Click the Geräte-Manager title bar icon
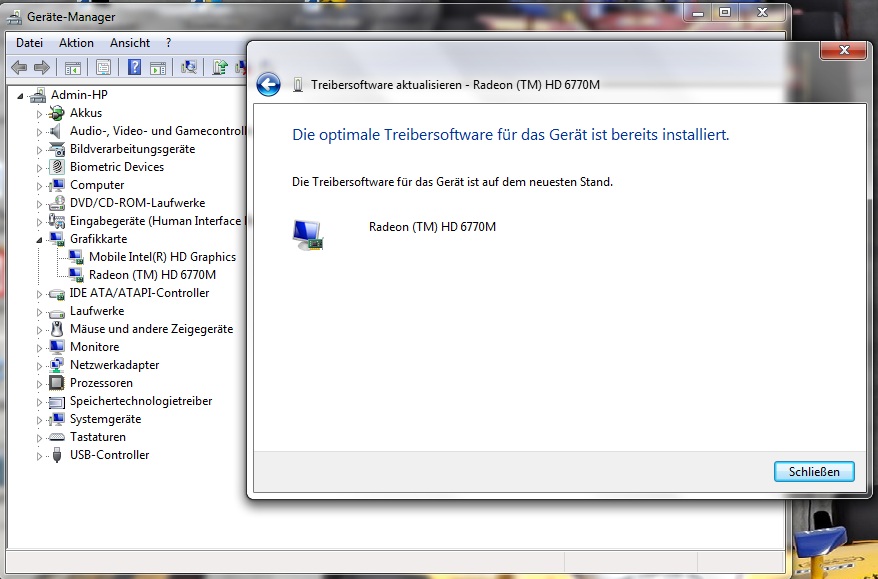 click(15, 17)
